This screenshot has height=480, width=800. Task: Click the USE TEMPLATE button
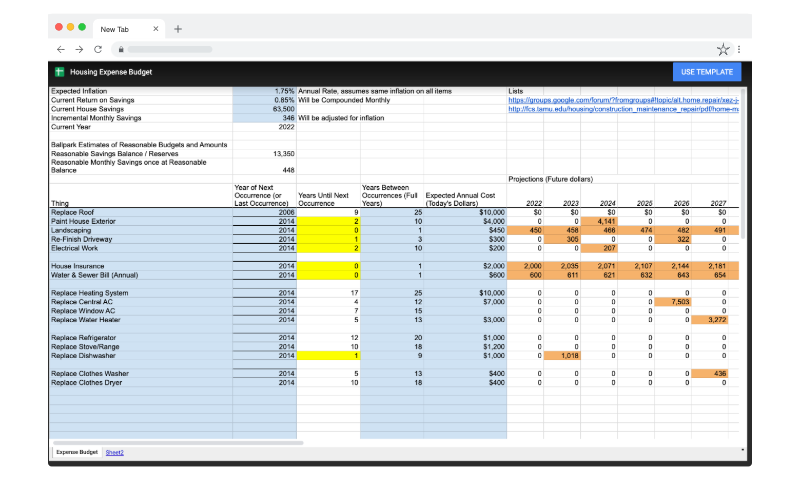707,72
